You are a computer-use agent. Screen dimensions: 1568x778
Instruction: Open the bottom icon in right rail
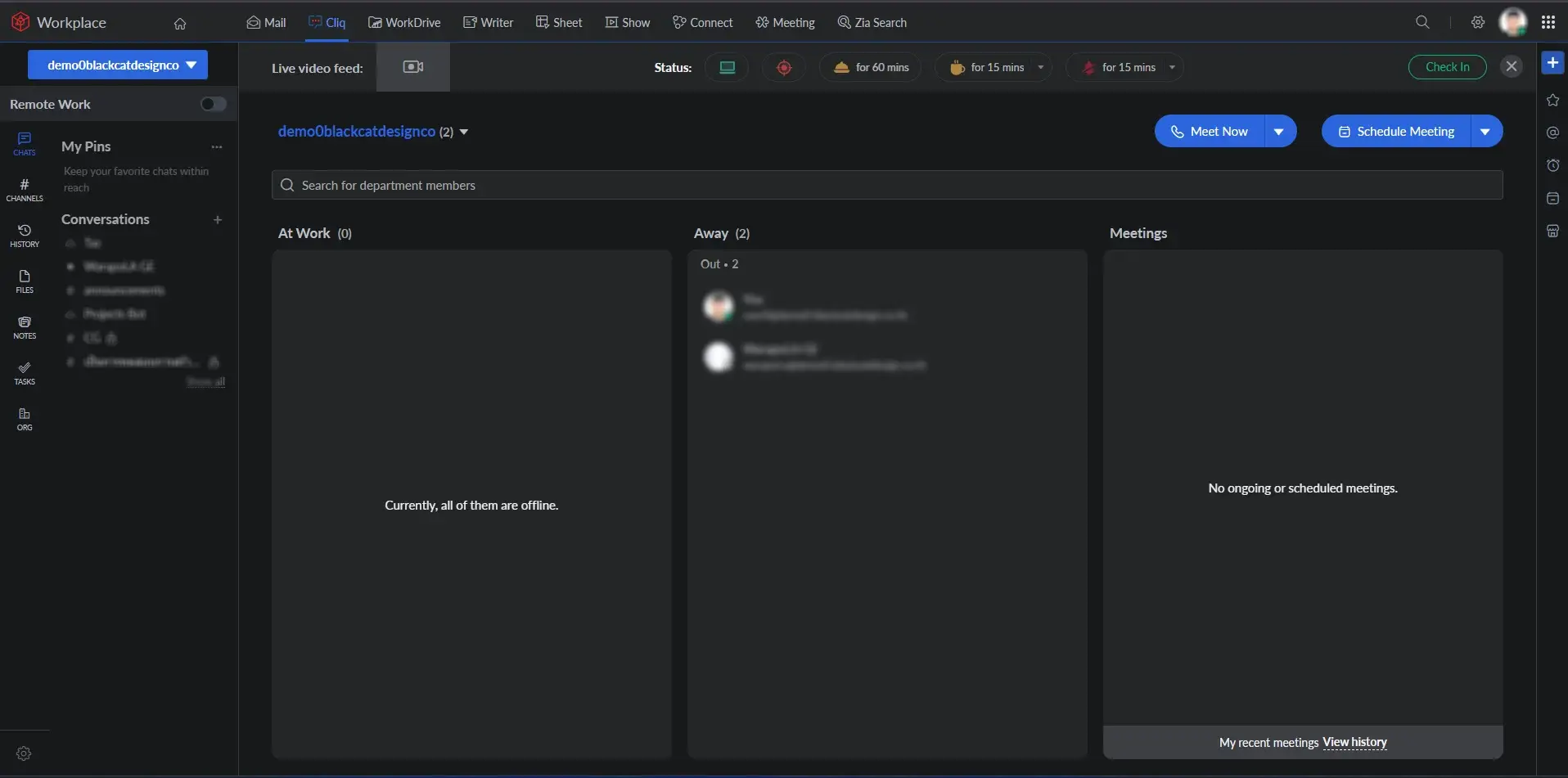(1552, 231)
